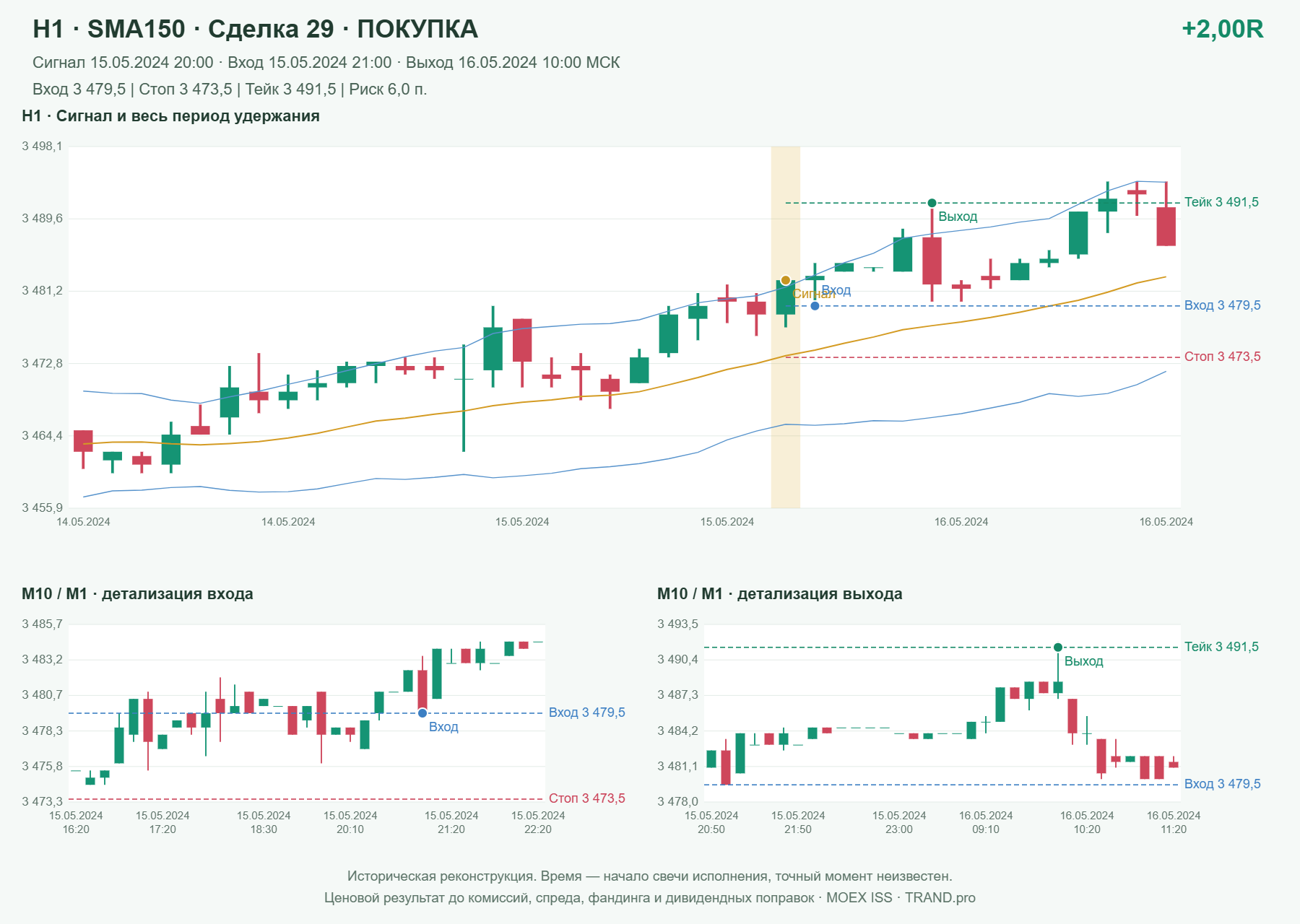
Task: Click the orange SMA150 line end on H1 chart
Action: [x=1165, y=277]
